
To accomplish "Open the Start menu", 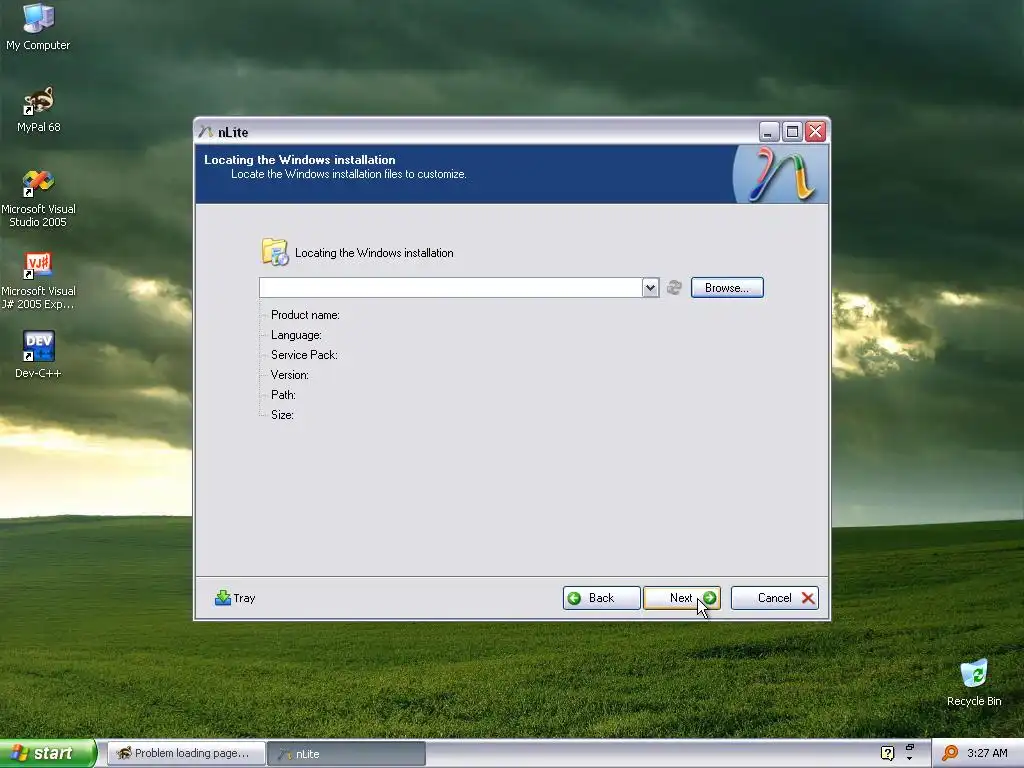I will point(48,753).
